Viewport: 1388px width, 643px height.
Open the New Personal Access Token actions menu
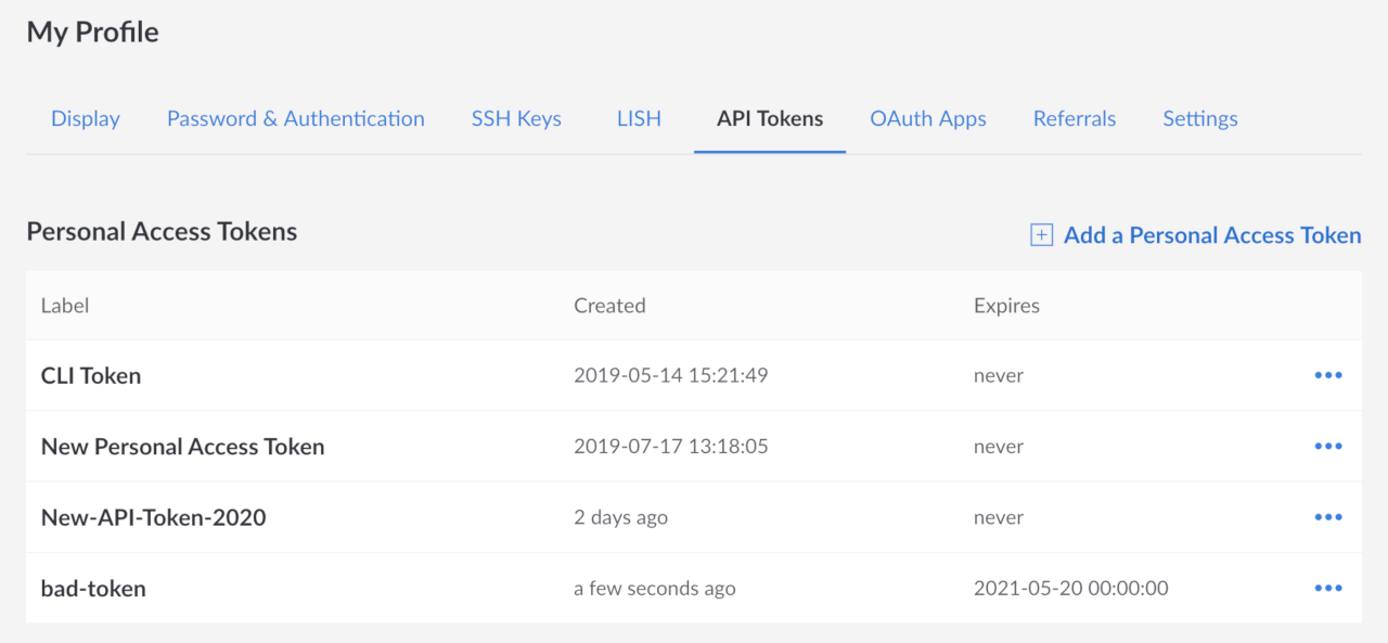(1328, 446)
